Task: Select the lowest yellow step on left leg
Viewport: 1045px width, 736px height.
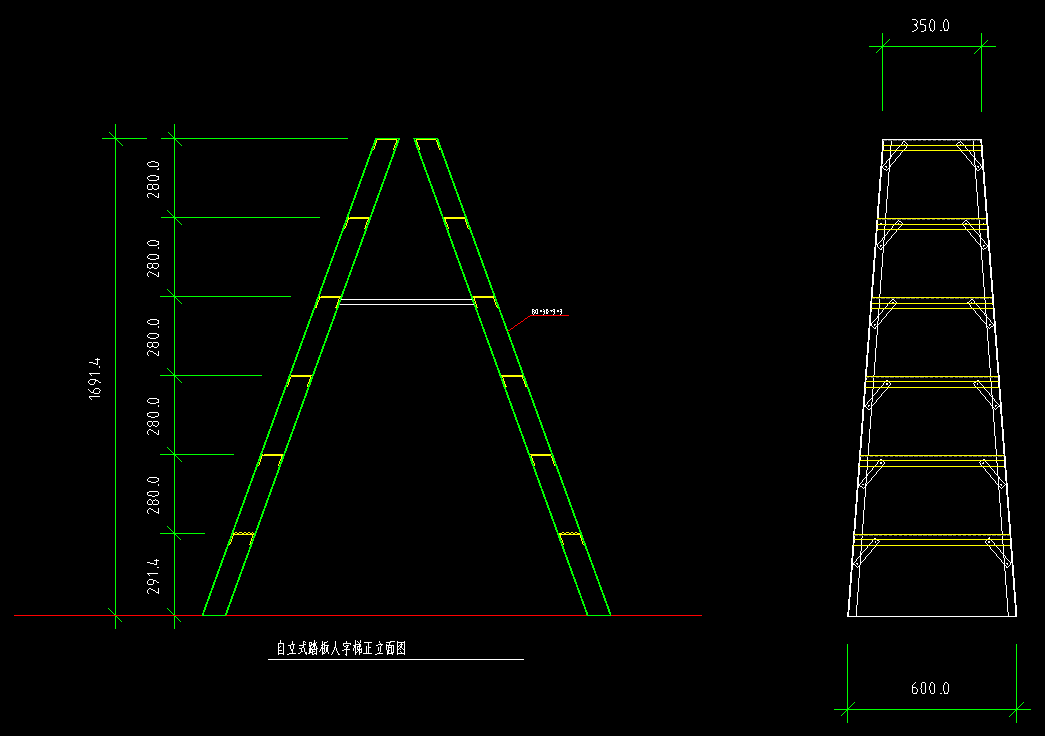Action: coord(242,535)
